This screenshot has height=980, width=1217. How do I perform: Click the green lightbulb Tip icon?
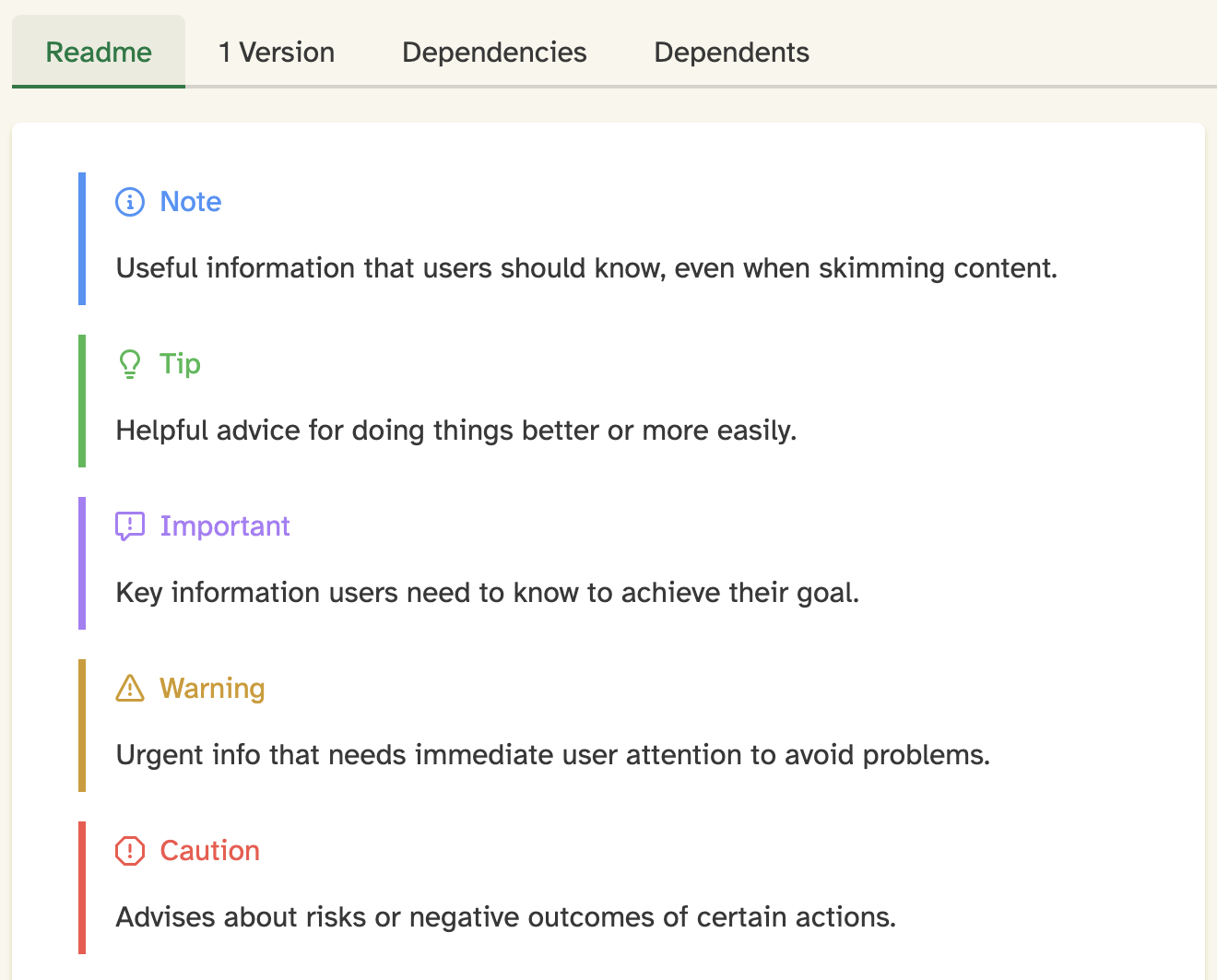pyautogui.click(x=130, y=364)
